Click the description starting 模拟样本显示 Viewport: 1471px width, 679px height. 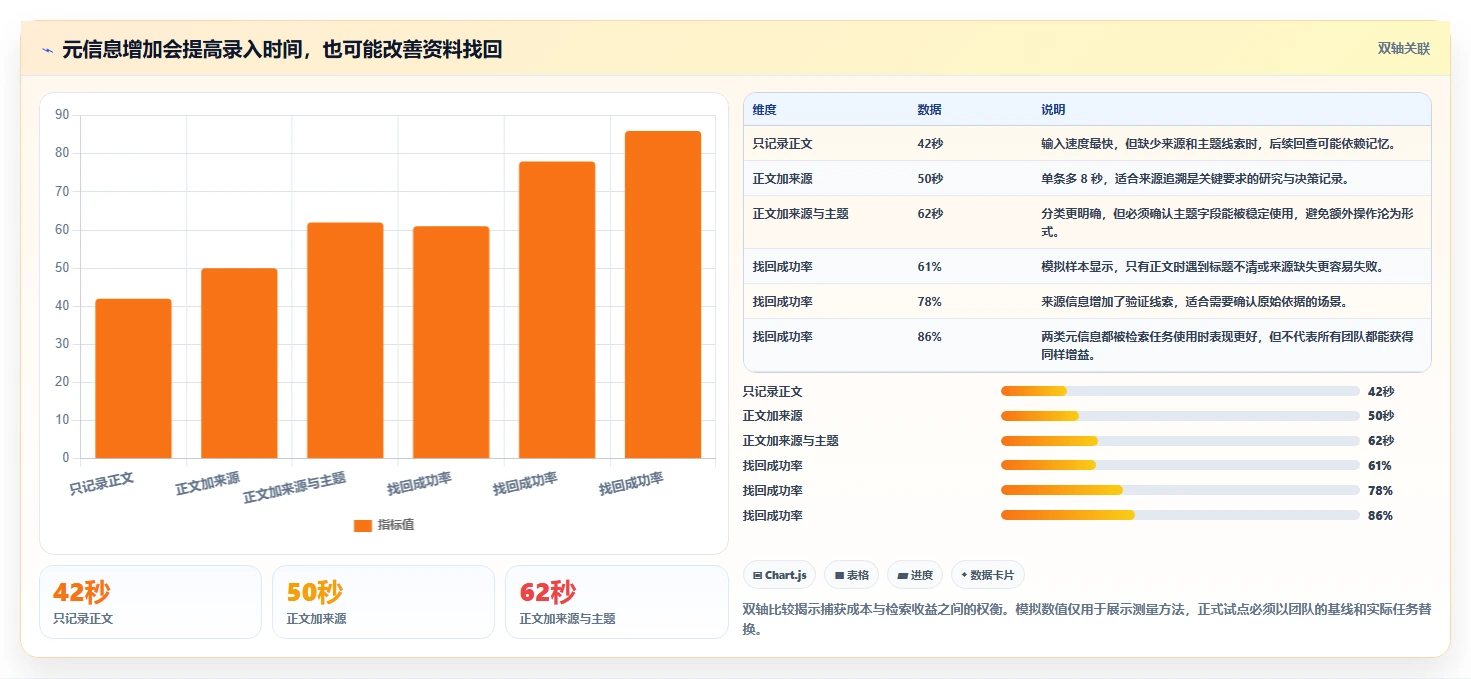1212,267
